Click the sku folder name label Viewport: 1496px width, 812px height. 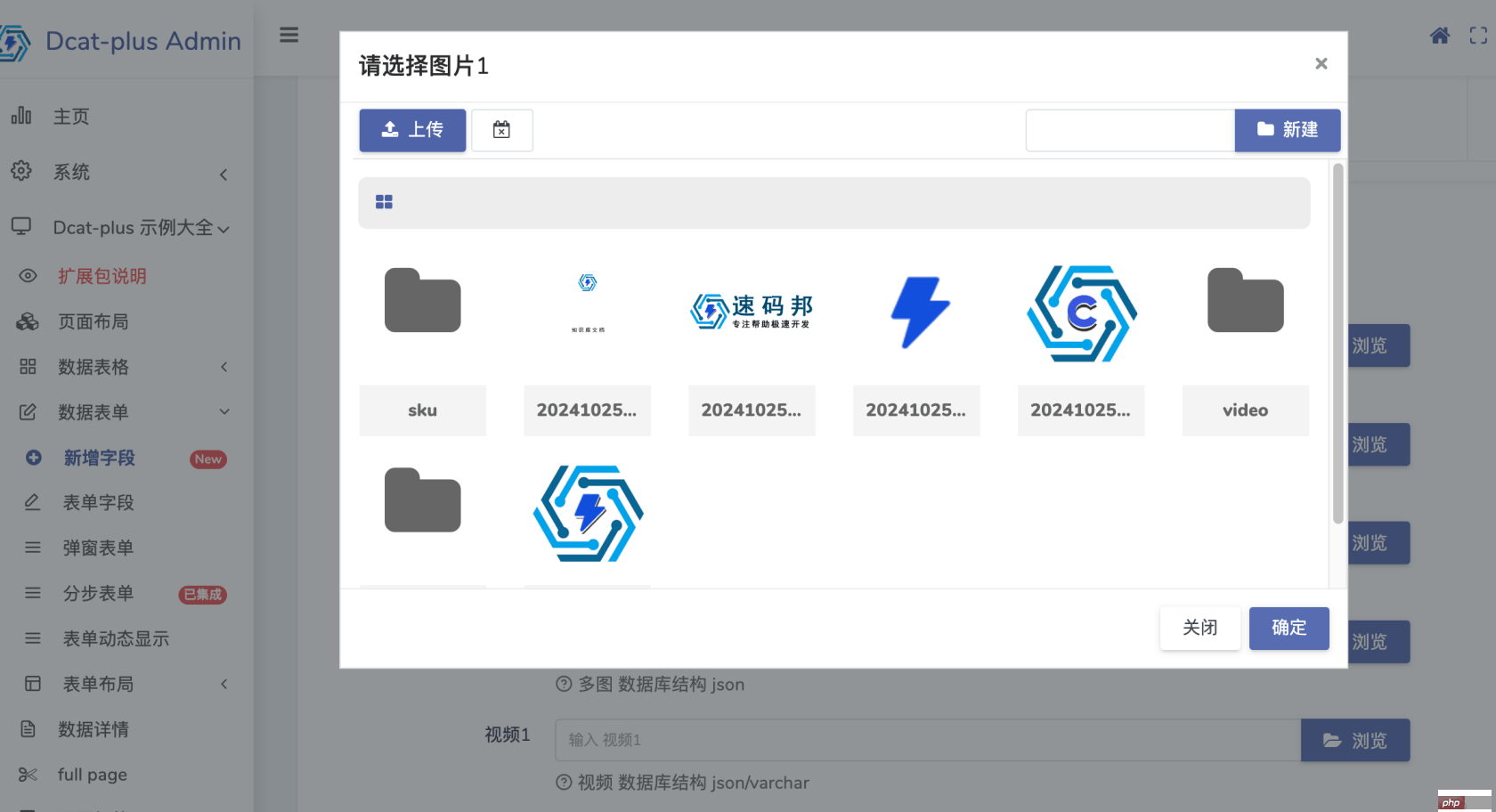(x=422, y=410)
